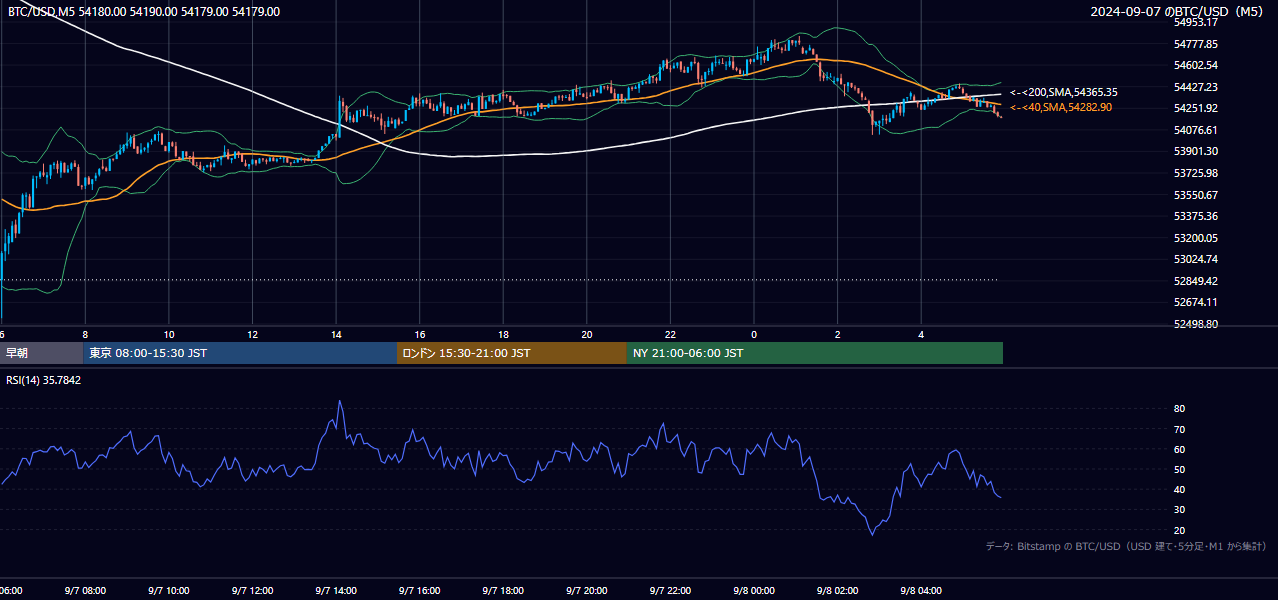
Task: Select the 200 SMA label 54365.35
Action: pyautogui.click(x=1064, y=92)
